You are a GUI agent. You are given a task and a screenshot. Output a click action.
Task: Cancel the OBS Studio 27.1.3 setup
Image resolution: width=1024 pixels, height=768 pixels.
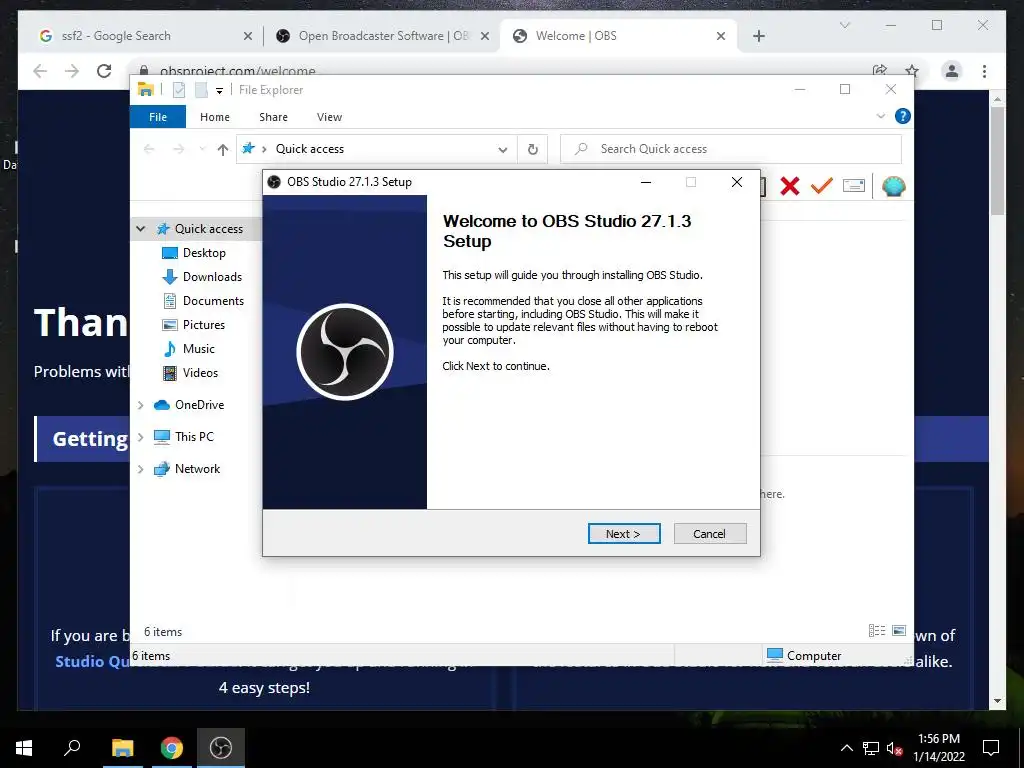pos(709,534)
